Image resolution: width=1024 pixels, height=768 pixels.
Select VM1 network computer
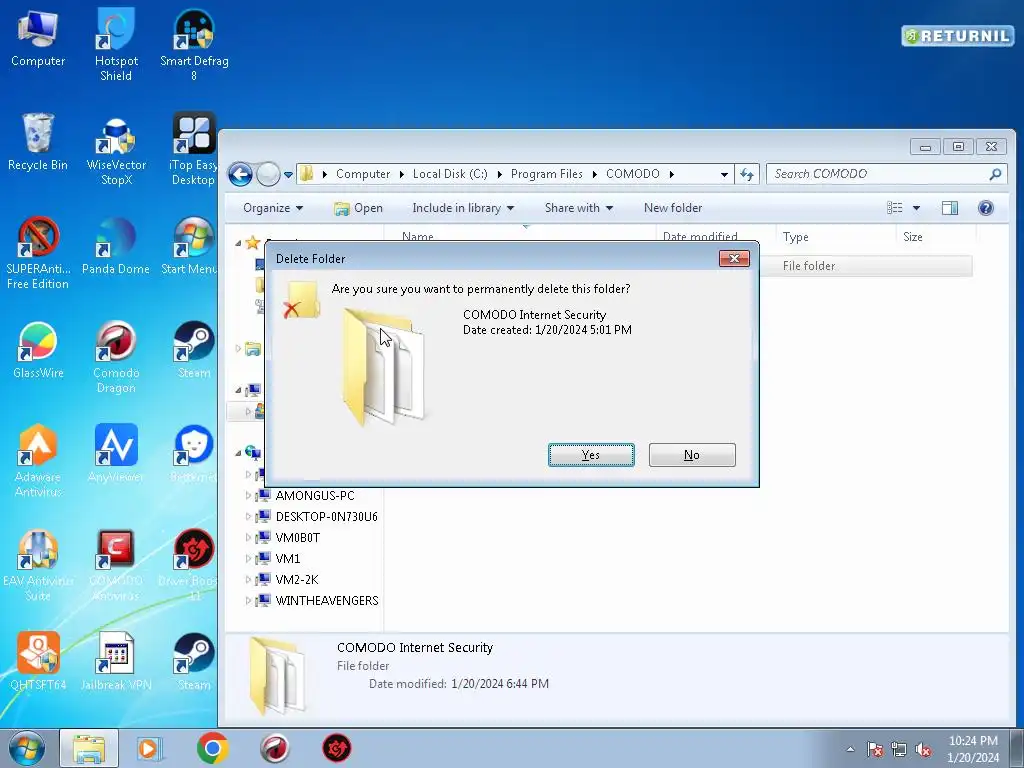[x=288, y=558]
